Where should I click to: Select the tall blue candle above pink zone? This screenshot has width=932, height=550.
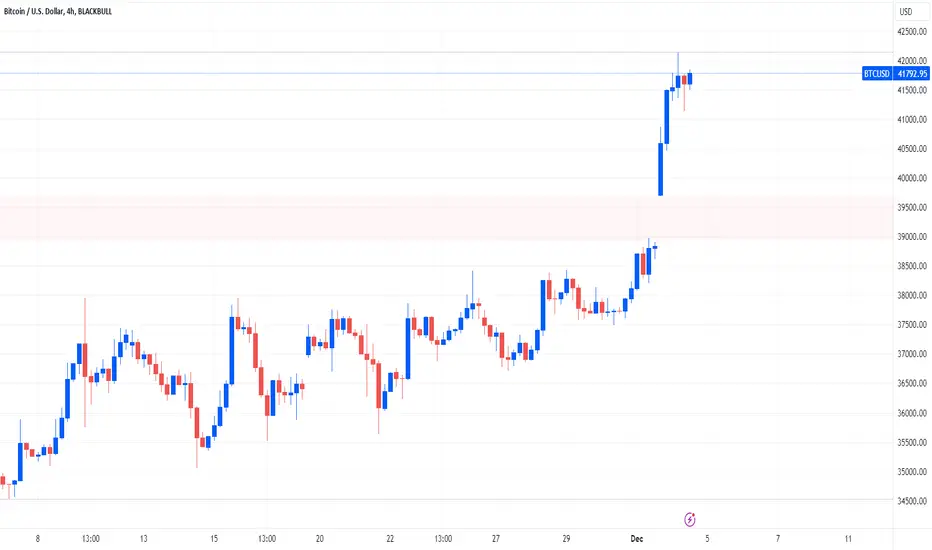click(x=660, y=169)
